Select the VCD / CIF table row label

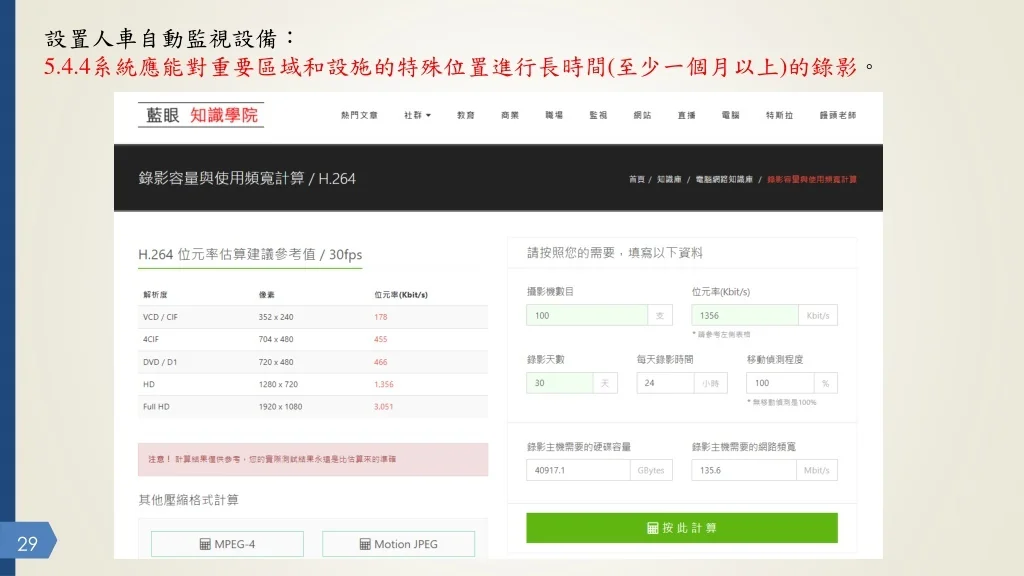(160, 317)
